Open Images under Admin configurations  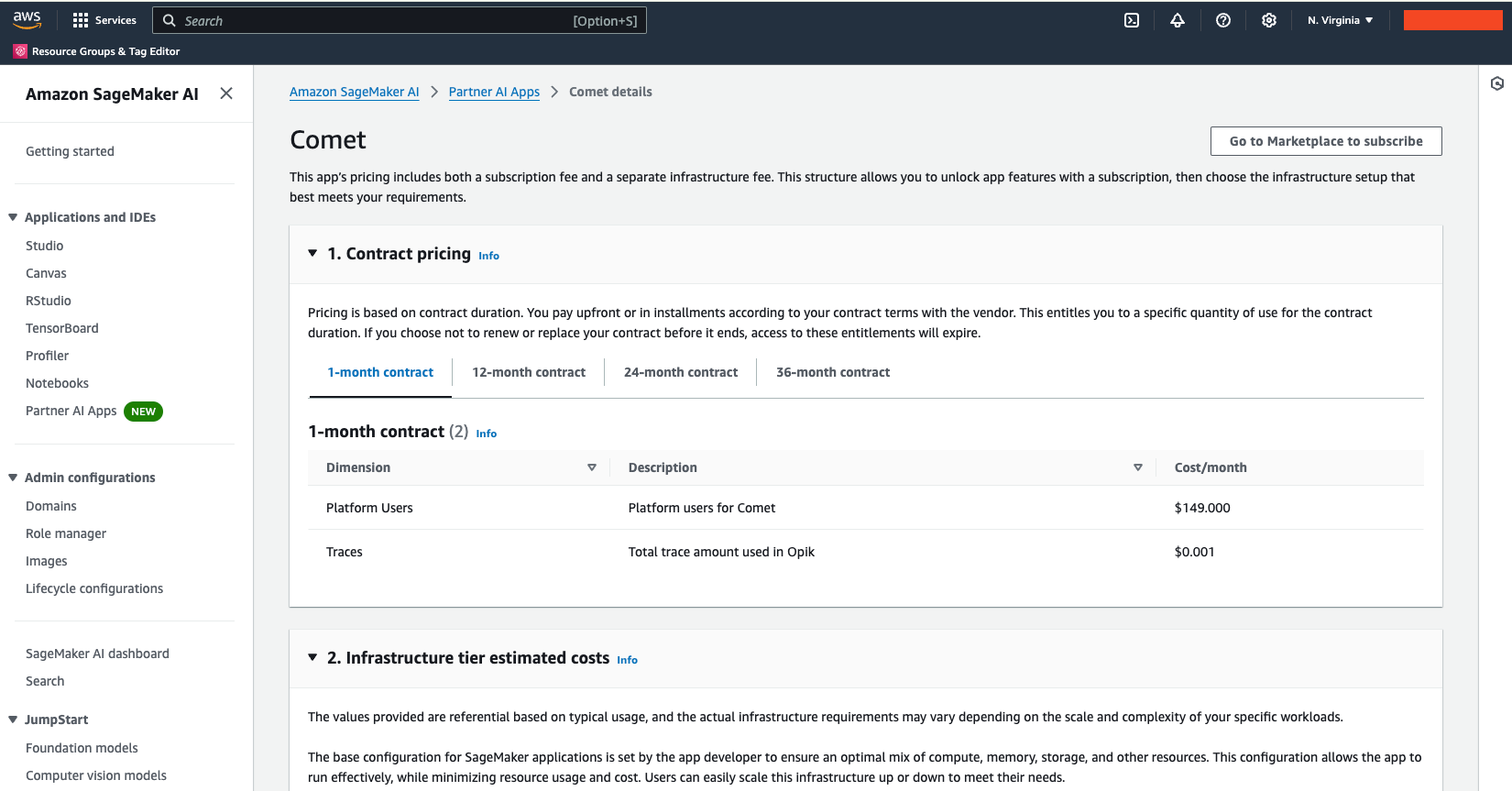click(46, 561)
